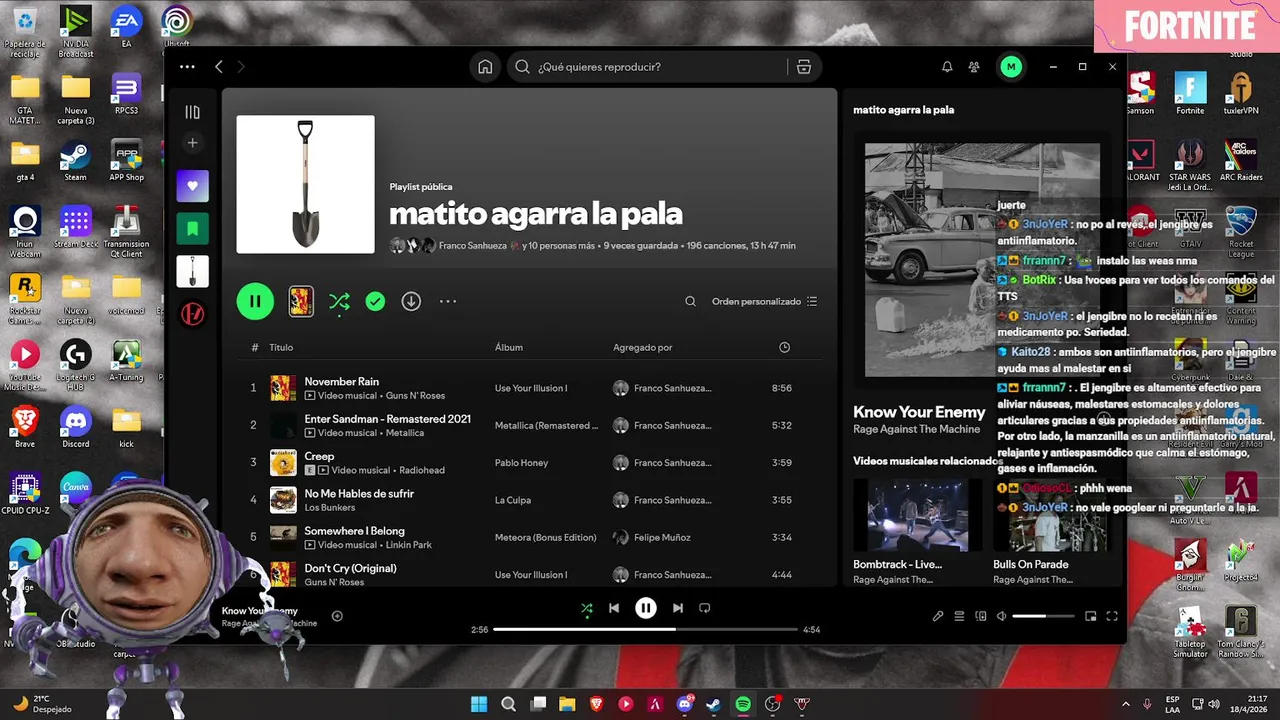
Task: Sort by the Álbum column header
Action: point(509,347)
